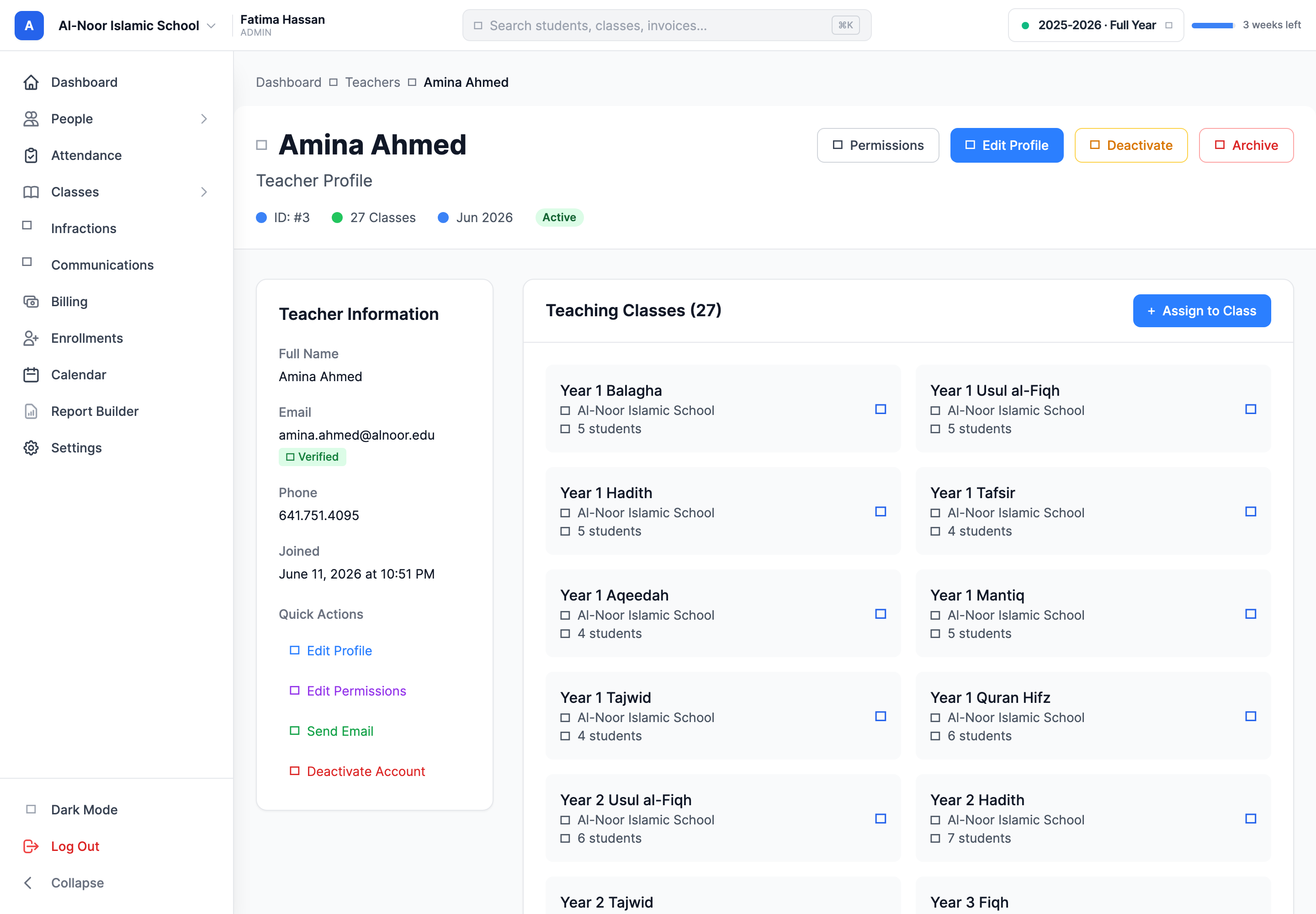Open Year 2 Tajwid class card
The width and height of the screenshot is (1316, 914).
tap(723, 895)
